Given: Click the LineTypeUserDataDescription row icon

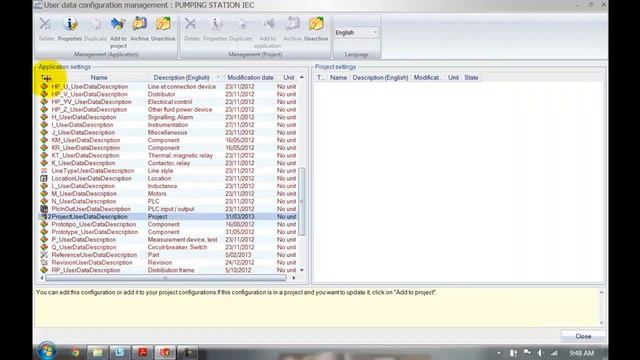Looking at the screenshot, I should 44,171.
